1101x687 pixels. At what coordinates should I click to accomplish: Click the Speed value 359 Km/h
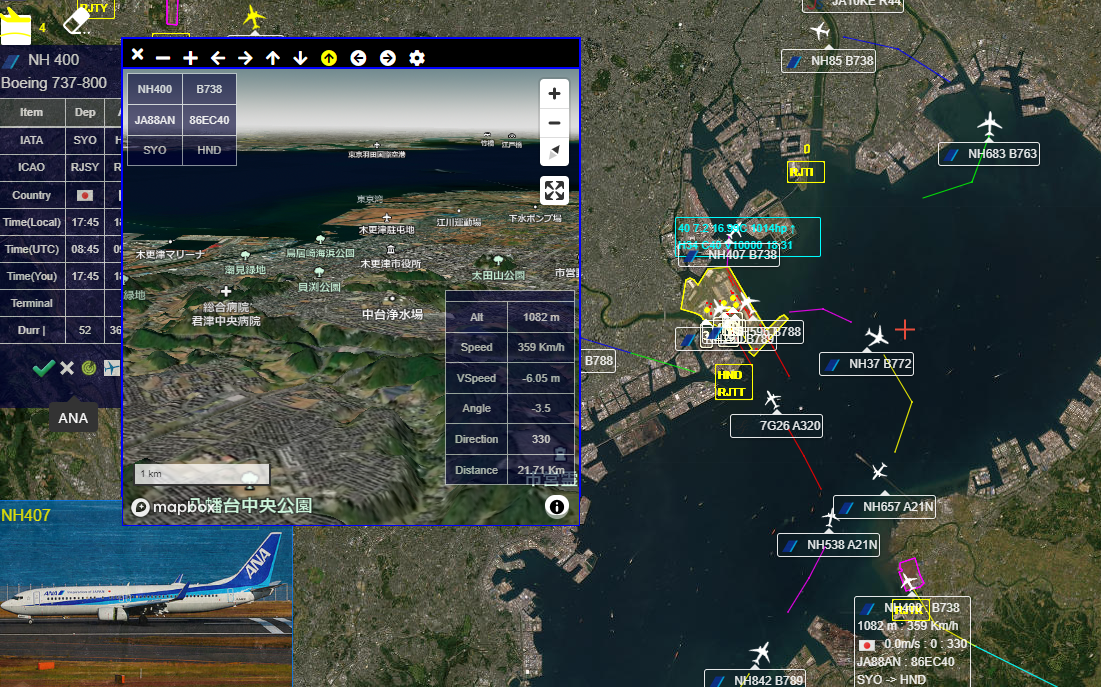[x=541, y=347]
